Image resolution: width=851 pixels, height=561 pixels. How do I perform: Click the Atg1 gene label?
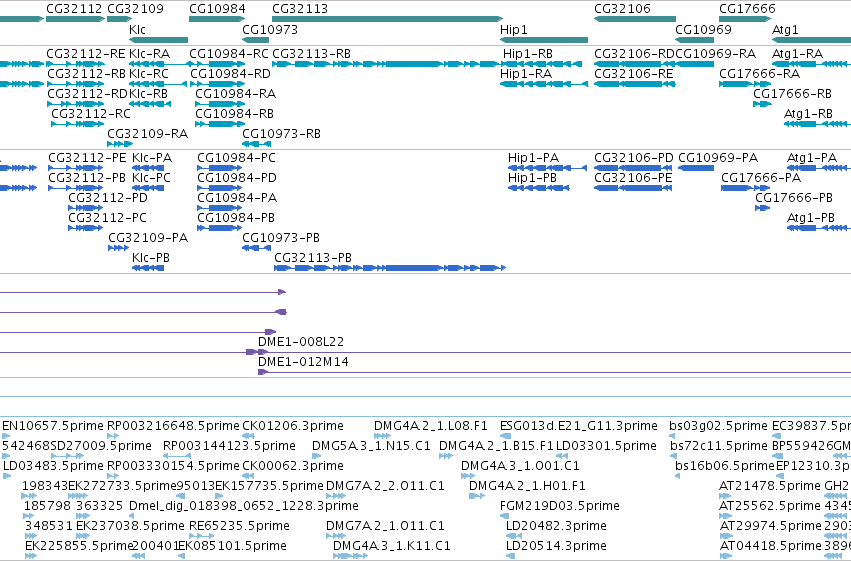[x=785, y=29]
